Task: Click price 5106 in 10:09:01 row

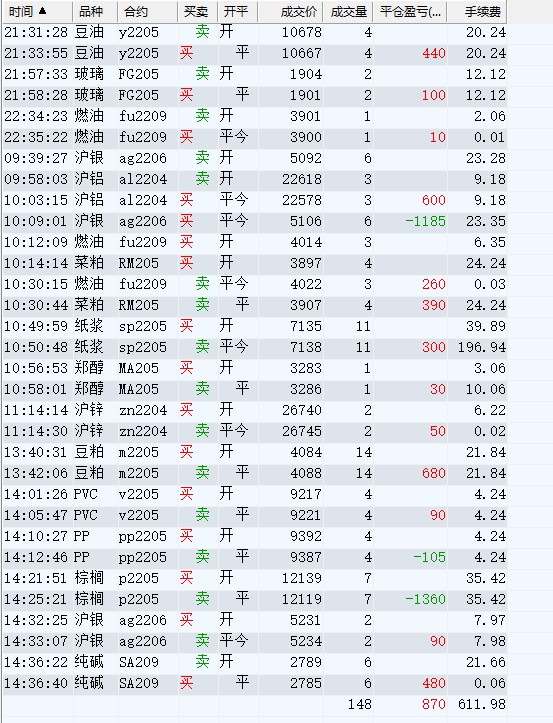Action: click(305, 221)
